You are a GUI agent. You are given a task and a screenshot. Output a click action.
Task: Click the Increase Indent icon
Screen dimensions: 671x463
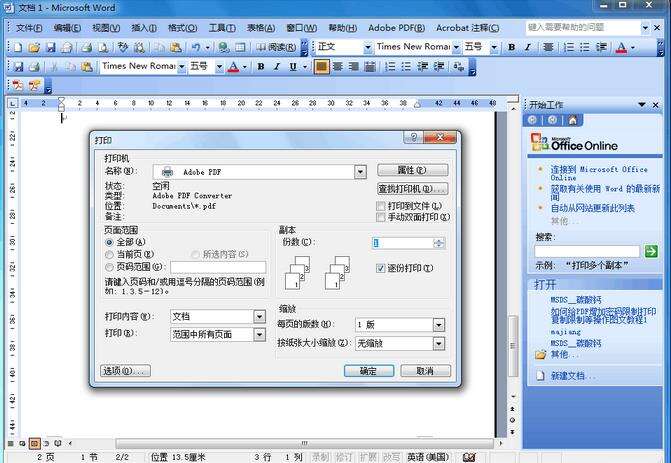[439, 67]
